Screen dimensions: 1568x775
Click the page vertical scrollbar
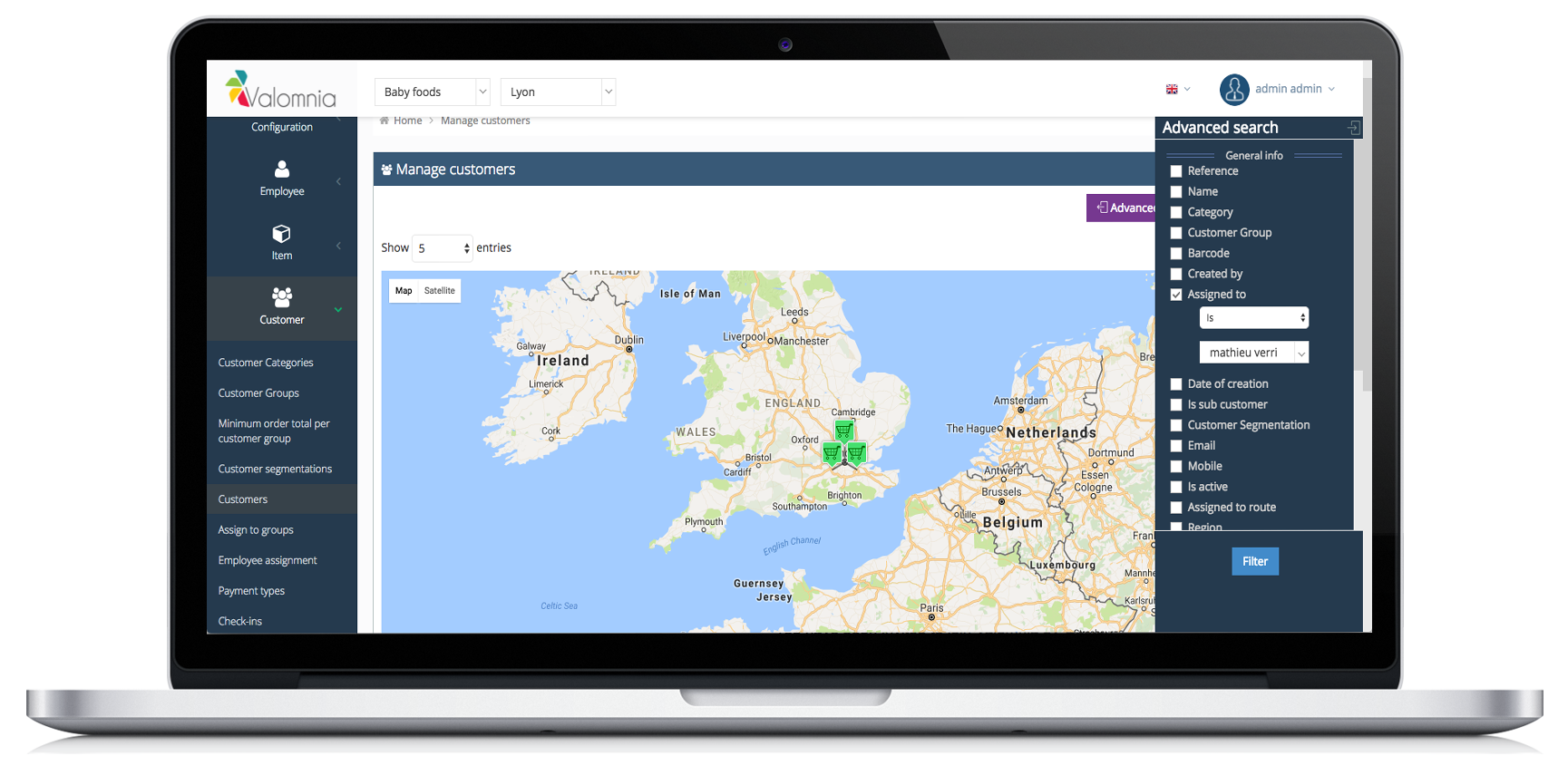(x=1367, y=236)
